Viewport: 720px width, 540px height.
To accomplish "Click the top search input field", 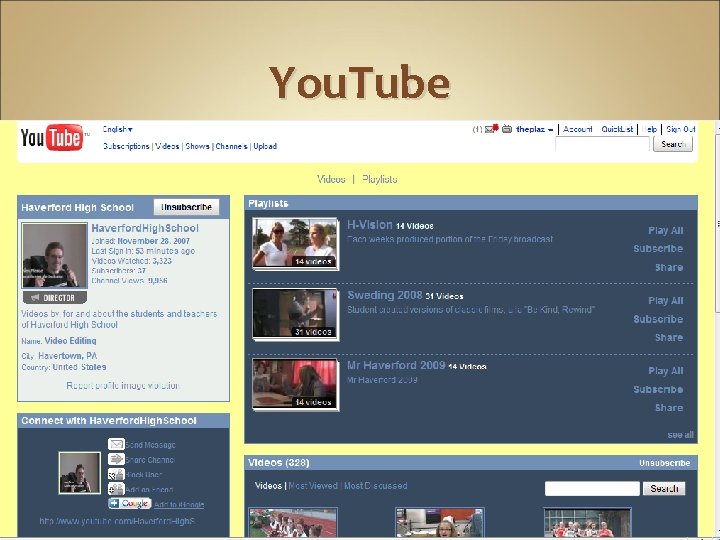I will point(602,144).
